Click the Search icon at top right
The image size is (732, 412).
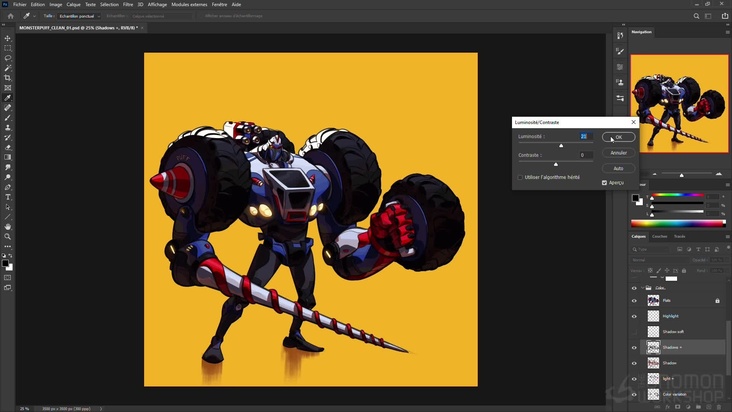pos(696,16)
